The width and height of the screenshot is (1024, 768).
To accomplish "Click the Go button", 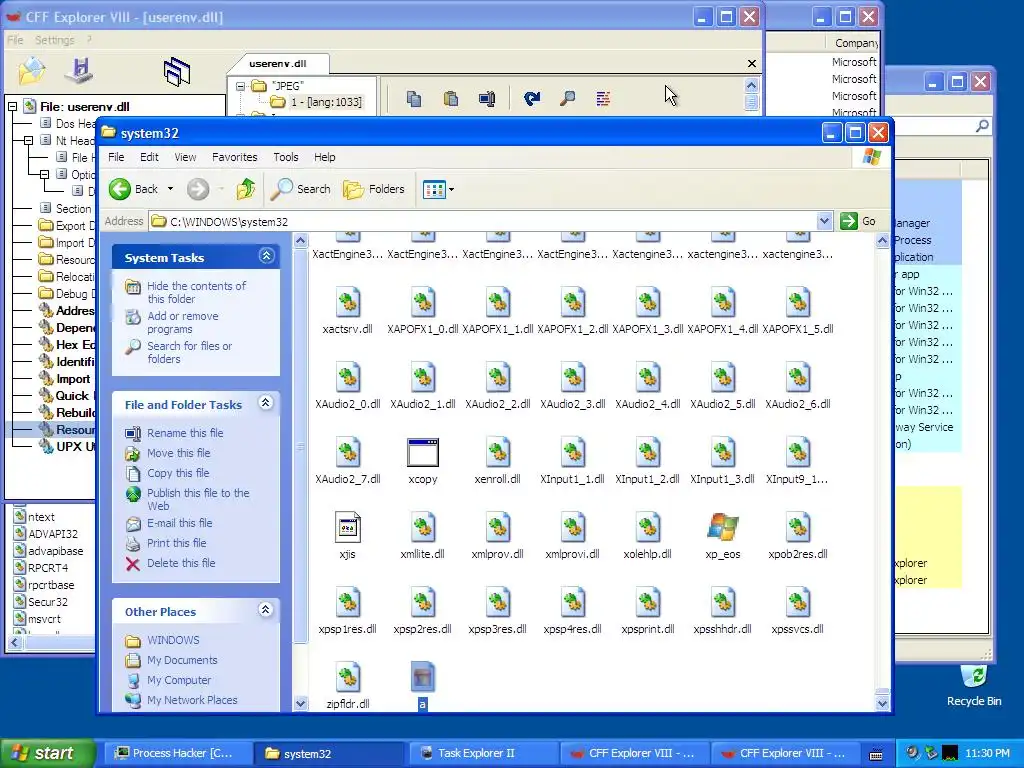I will [858, 221].
